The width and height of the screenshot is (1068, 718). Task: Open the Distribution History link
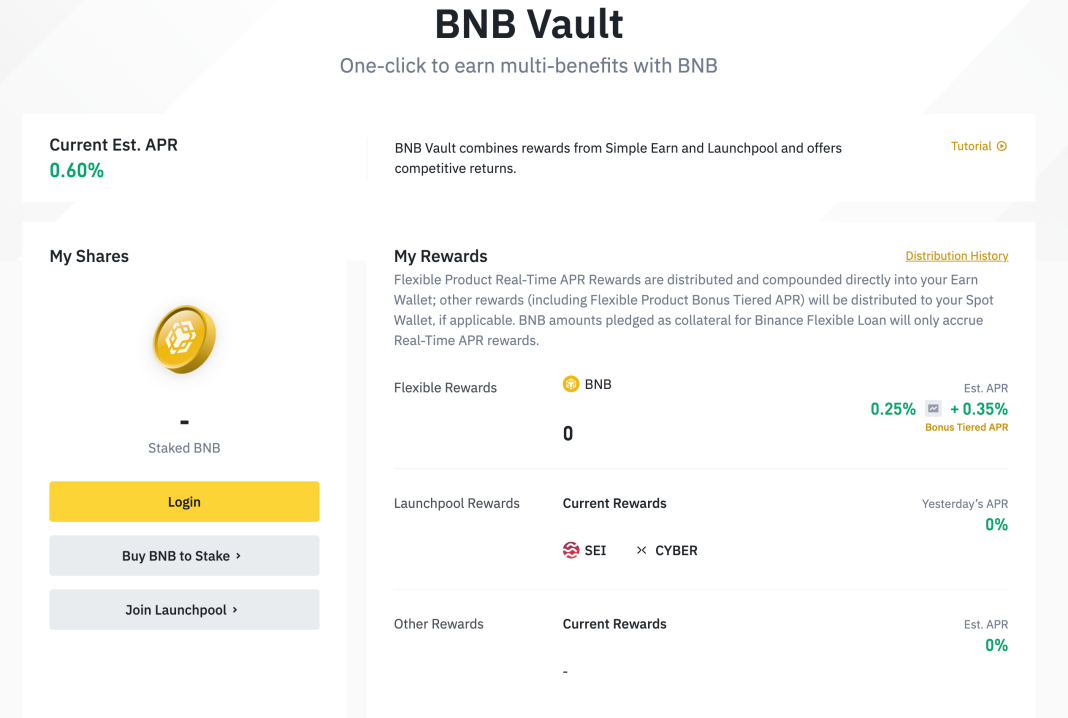956,255
